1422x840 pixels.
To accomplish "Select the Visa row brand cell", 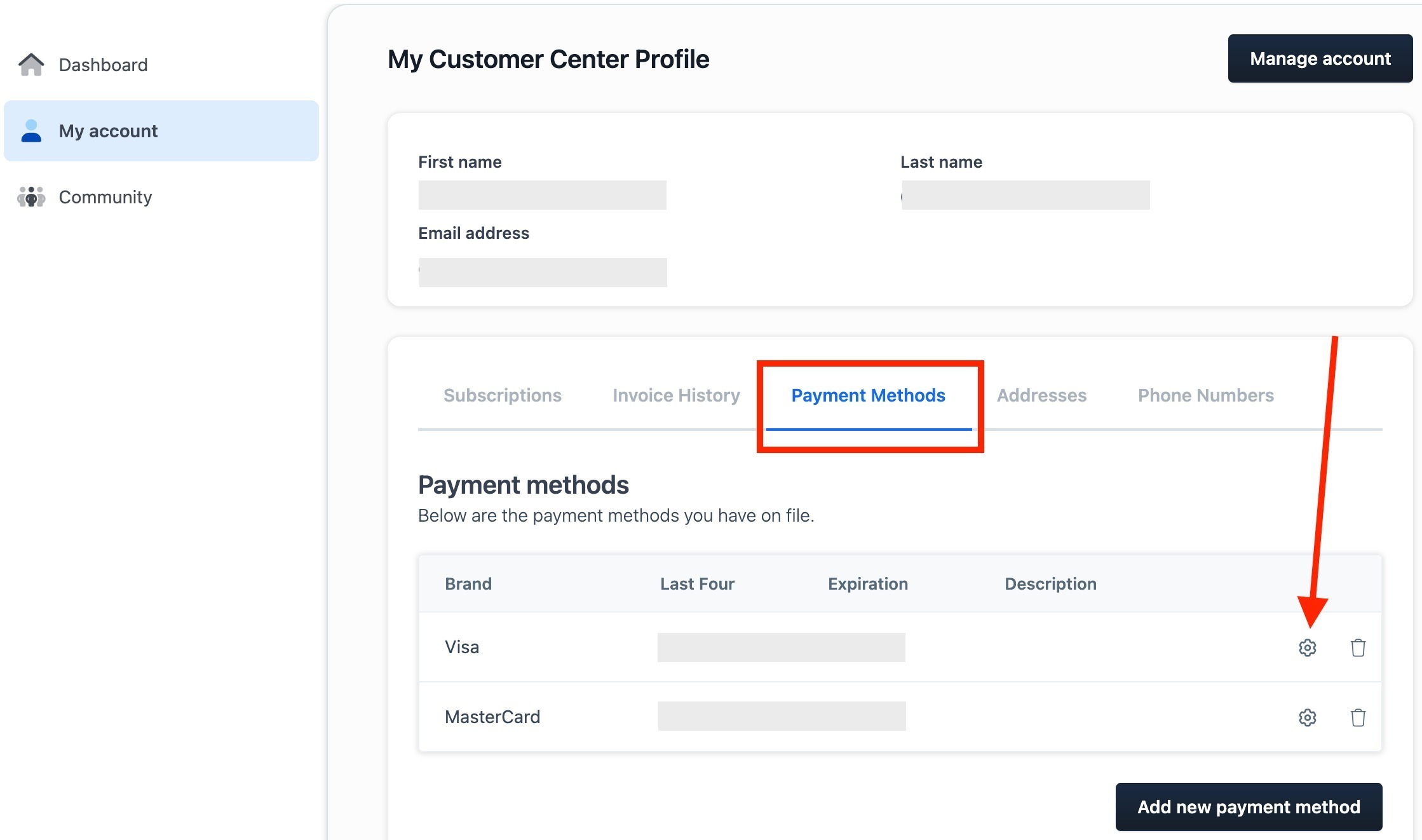I will click(462, 647).
